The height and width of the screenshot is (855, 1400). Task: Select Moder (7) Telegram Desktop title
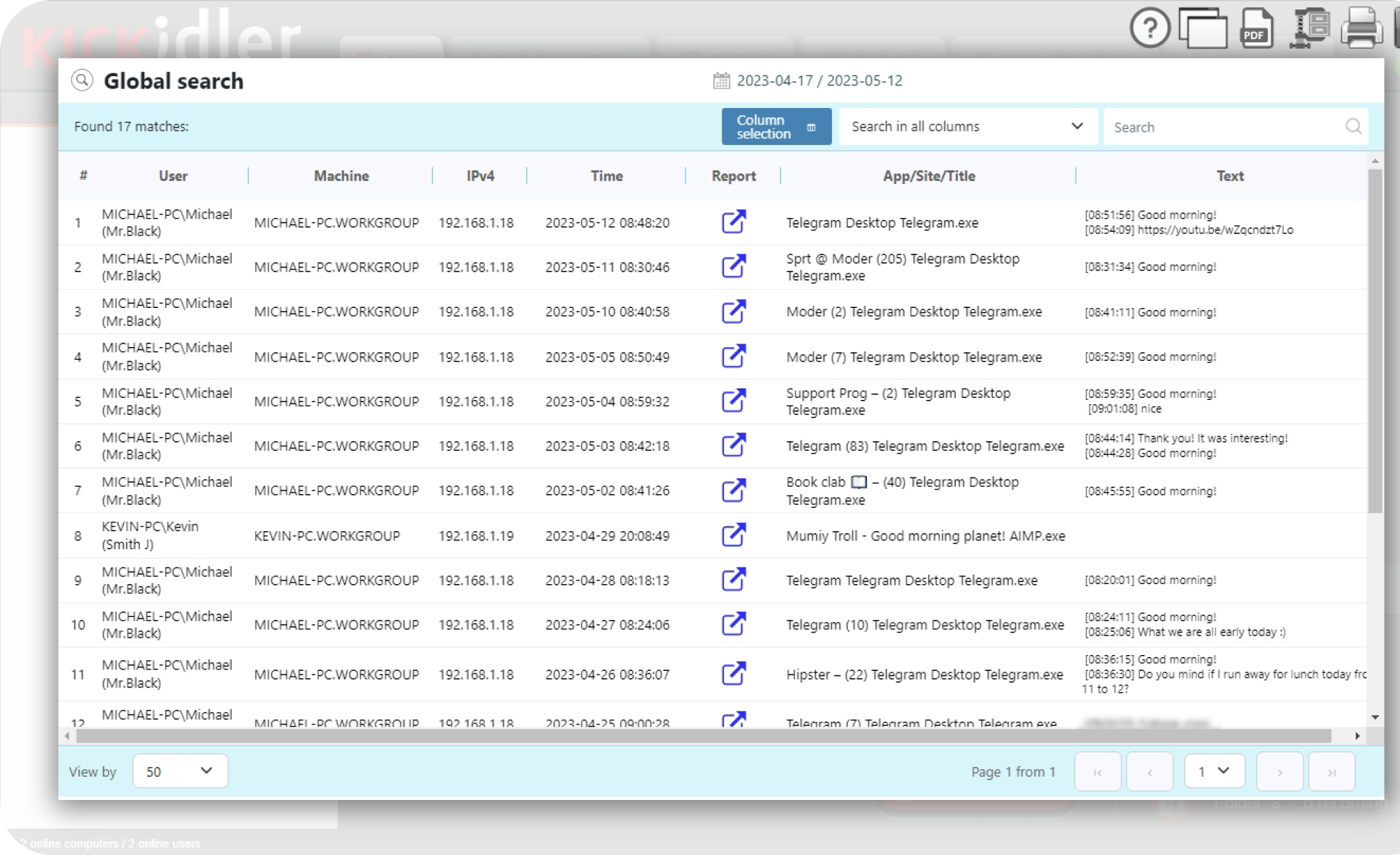click(x=914, y=356)
